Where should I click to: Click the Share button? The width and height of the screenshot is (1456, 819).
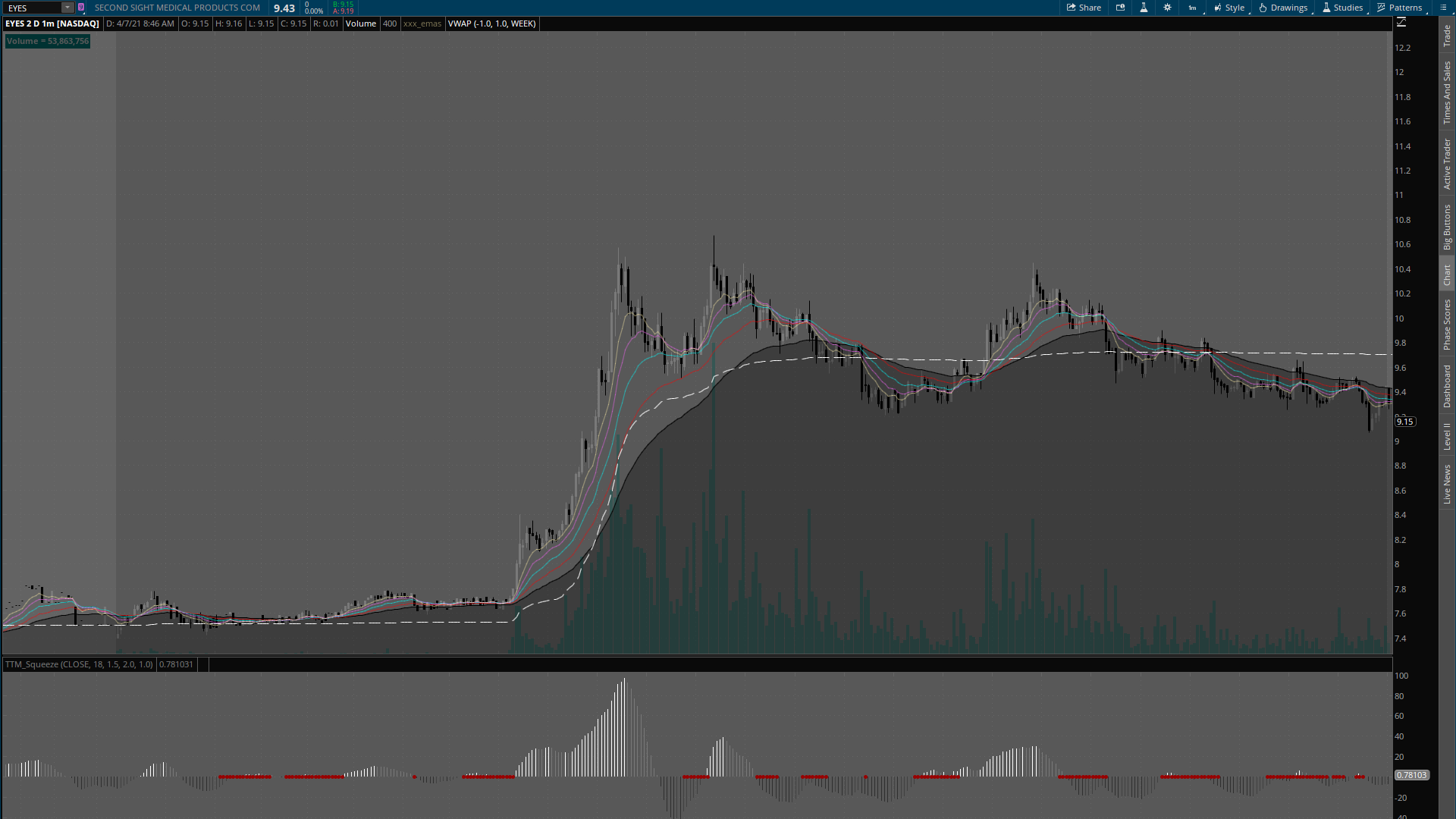pos(1084,8)
